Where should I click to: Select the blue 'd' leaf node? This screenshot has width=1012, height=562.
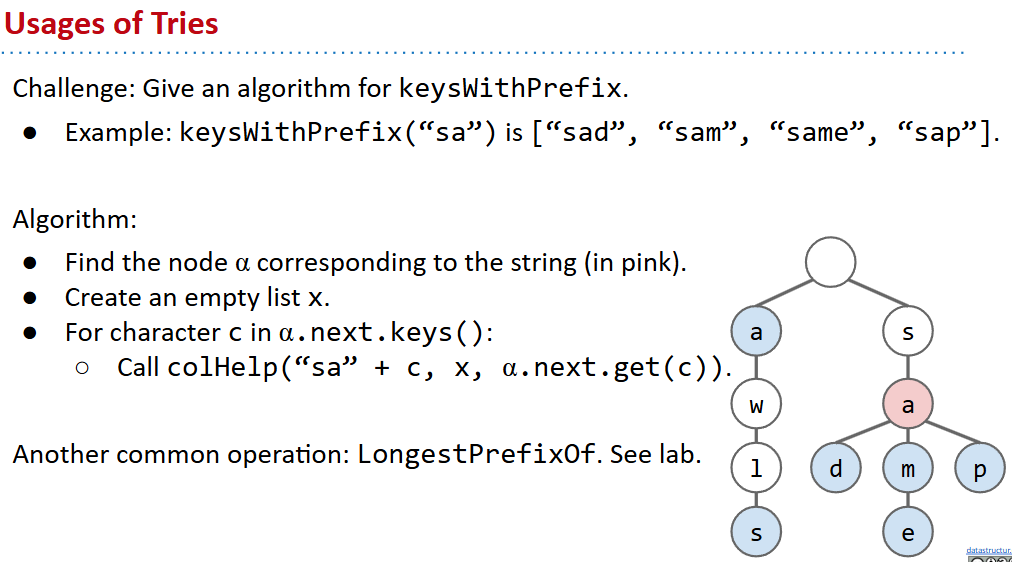[x=836, y=468]
